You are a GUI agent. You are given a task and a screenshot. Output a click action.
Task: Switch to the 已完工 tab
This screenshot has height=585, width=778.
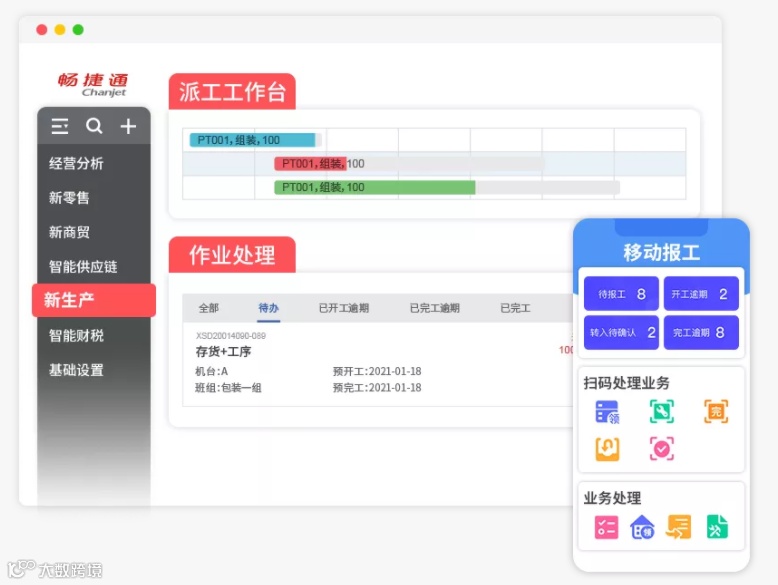click(515, 308)
